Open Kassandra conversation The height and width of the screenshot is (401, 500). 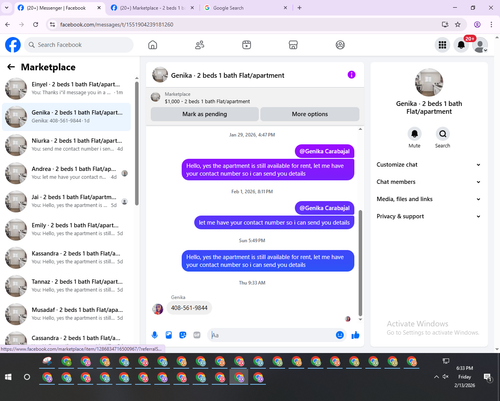click(66, 257)
